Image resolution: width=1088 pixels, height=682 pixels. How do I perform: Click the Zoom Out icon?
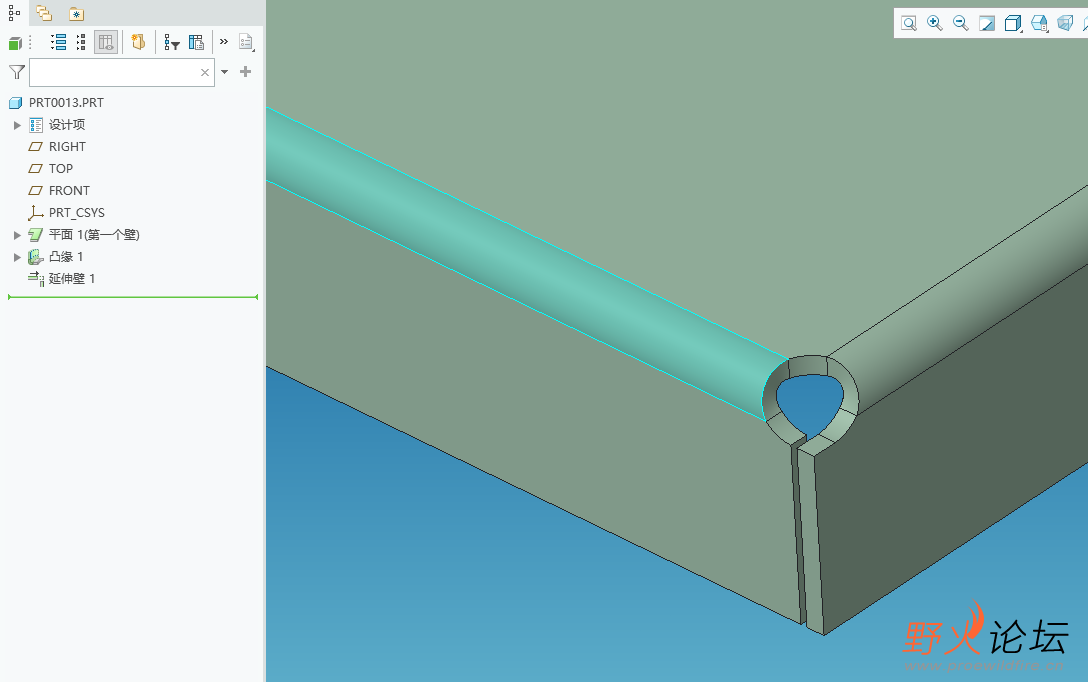pos(960,24)
